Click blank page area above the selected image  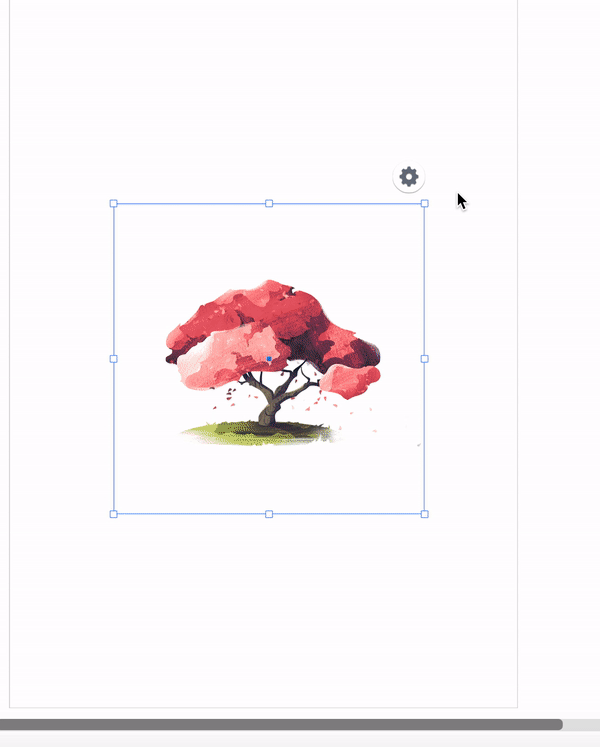tap(262, 95)
